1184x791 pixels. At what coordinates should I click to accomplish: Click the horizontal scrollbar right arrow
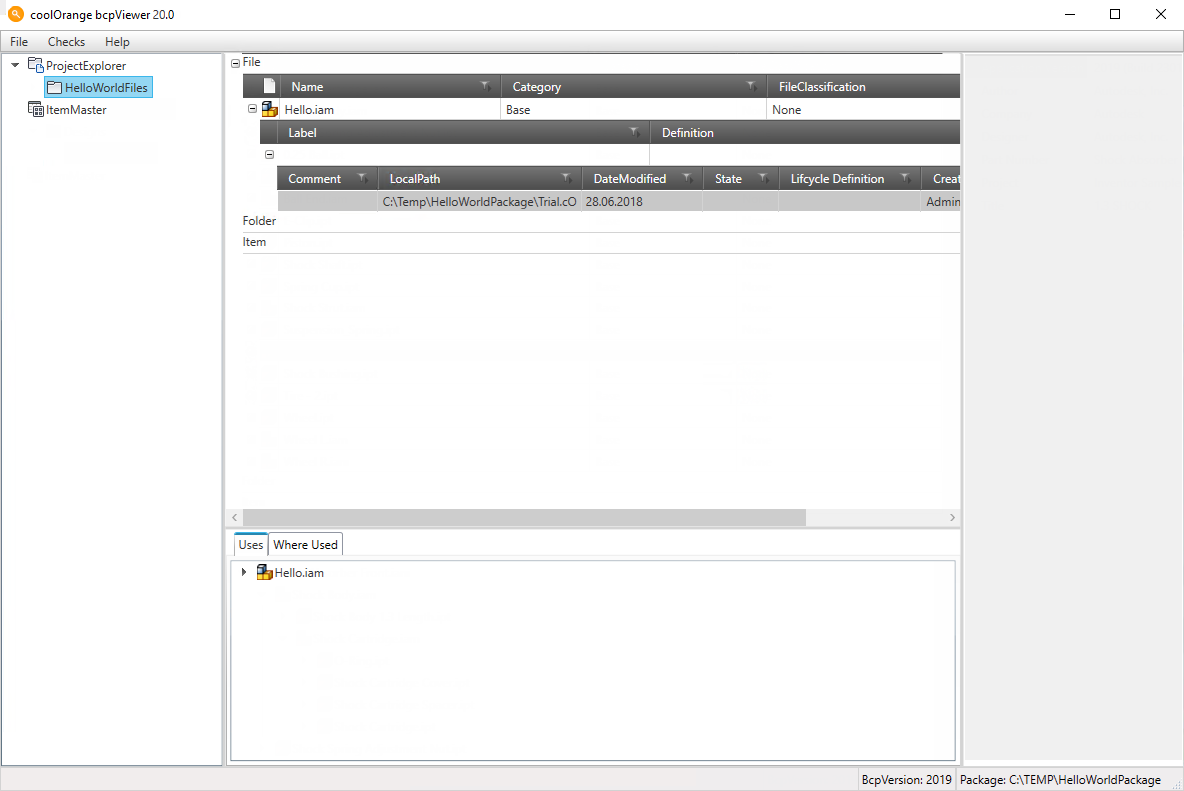click(x=952, y=518)
